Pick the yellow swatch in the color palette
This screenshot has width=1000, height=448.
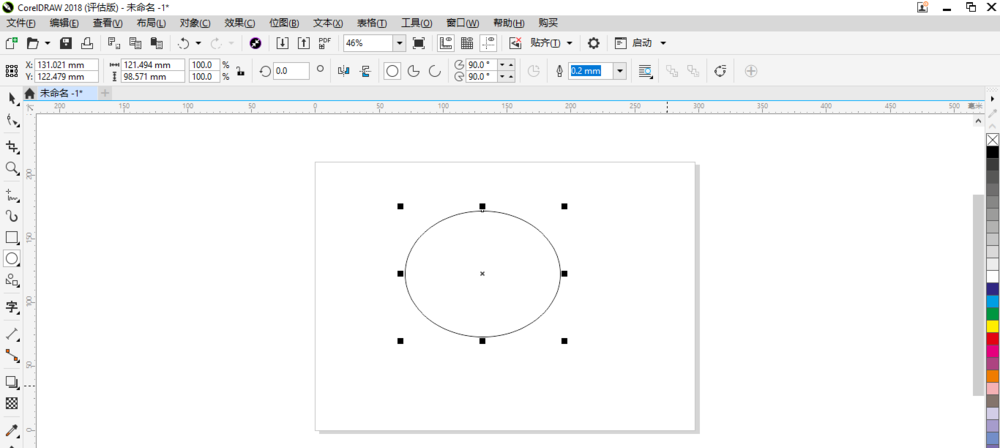coord(992,326)
